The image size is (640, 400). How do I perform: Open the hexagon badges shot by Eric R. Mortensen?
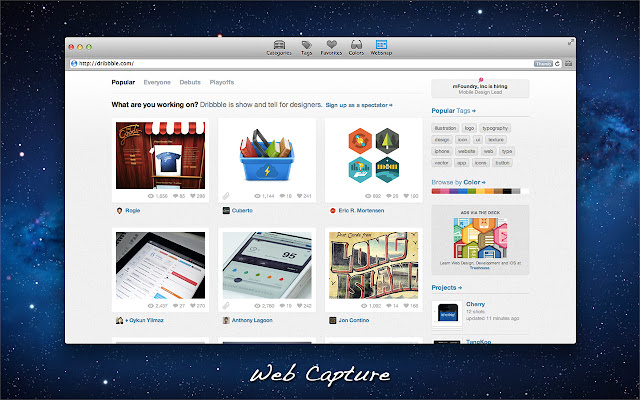coord(373,155)
